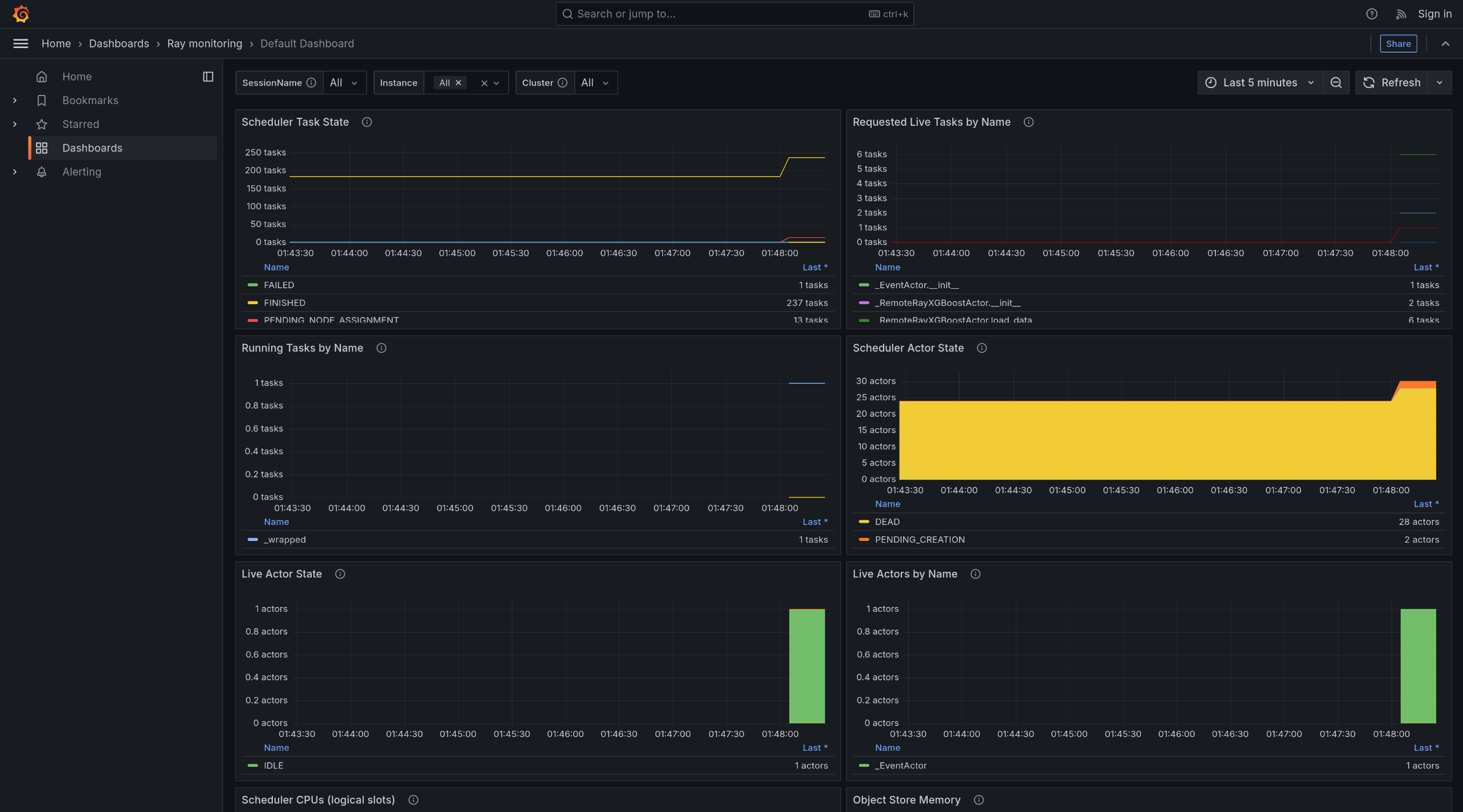Click the Search or jump to field
This screenshot has width=1463, height=812.
(734, 14)
